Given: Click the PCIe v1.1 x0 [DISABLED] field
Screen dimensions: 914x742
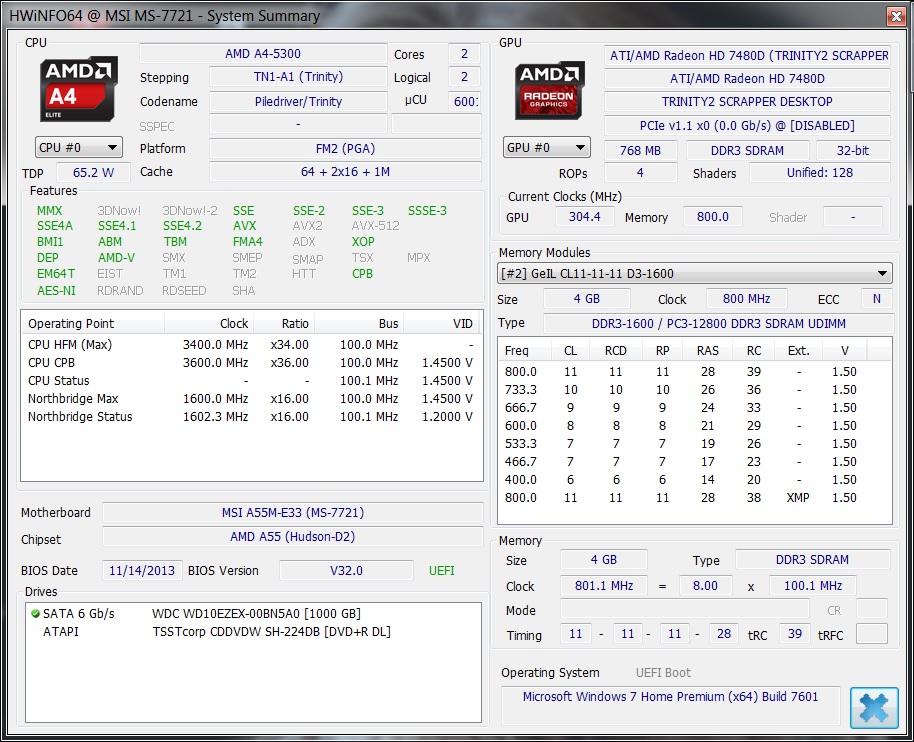Looking at the screenshot, I should (x=747, y=125).
